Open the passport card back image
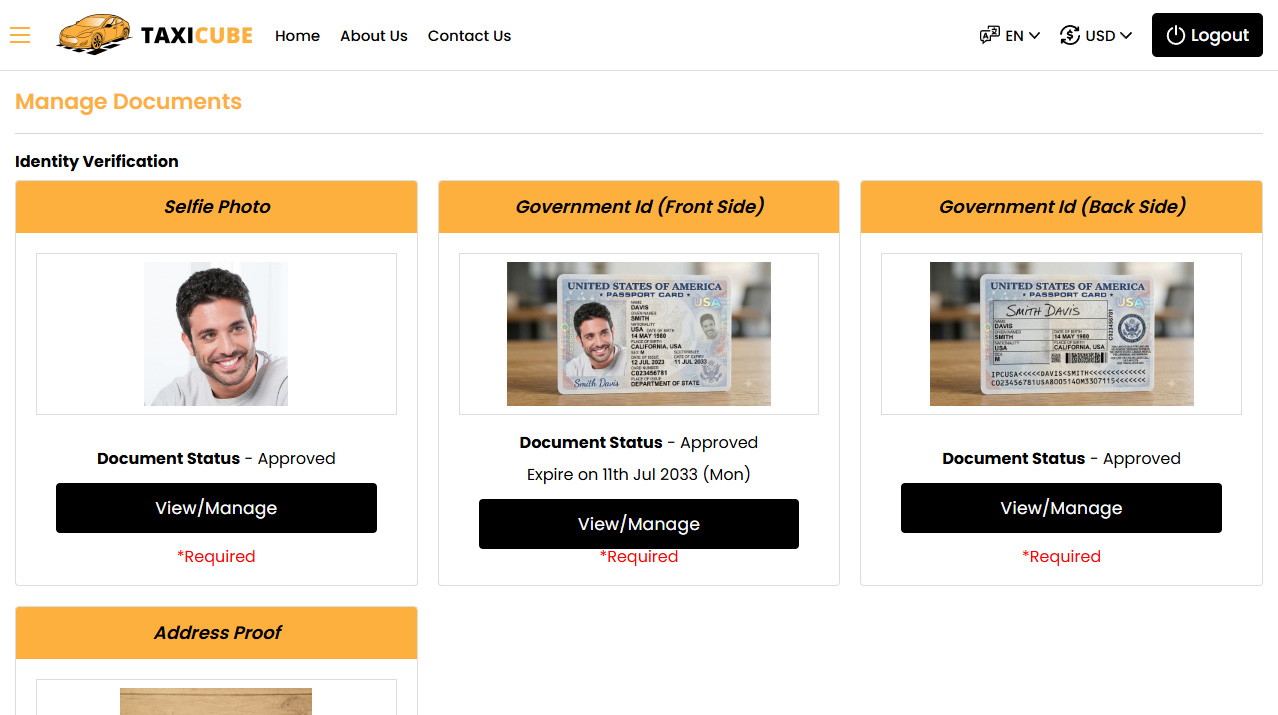The width and height of the screenshot is (1278, 715). [1062, 334]
